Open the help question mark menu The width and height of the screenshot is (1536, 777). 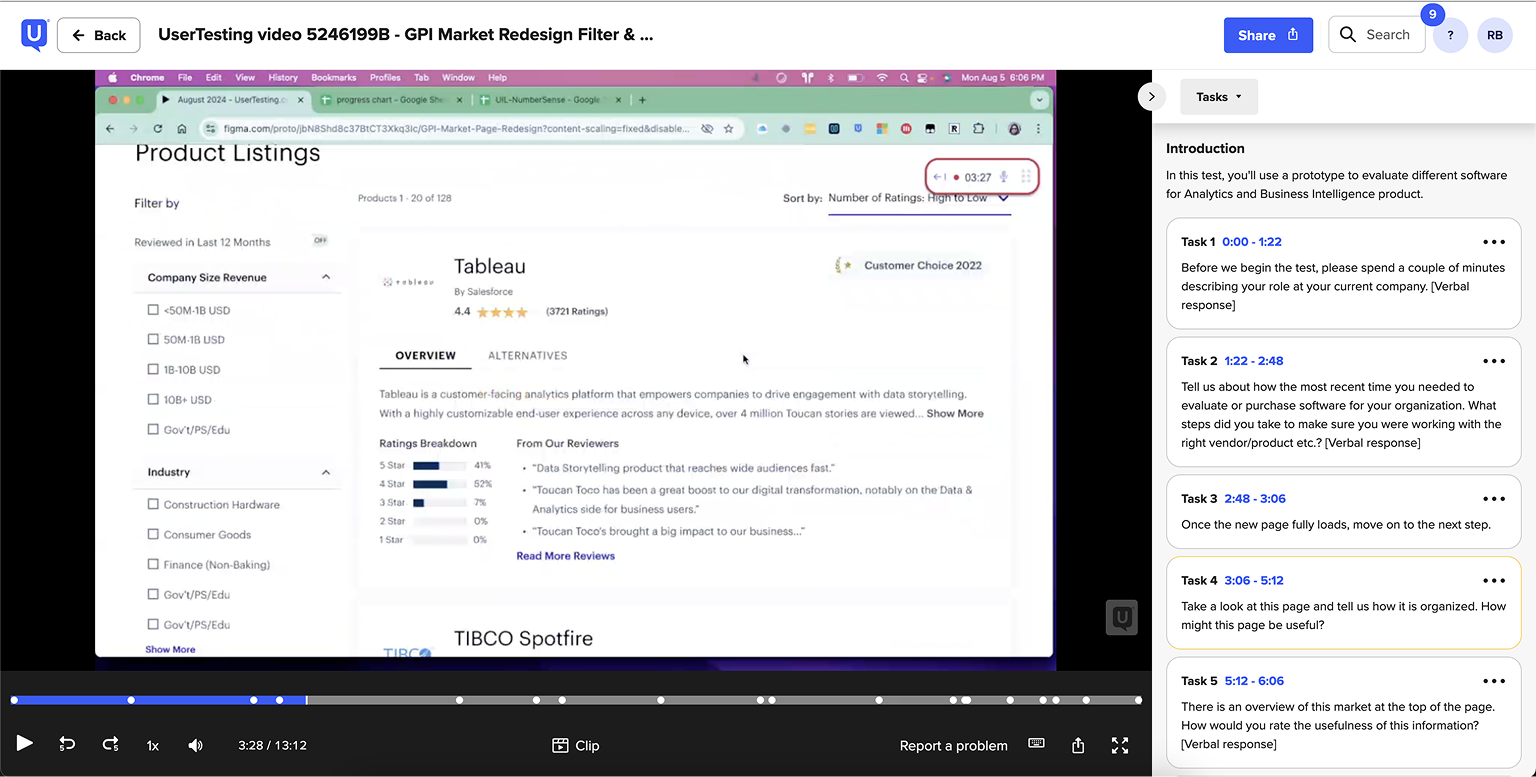coord(1450,35)
